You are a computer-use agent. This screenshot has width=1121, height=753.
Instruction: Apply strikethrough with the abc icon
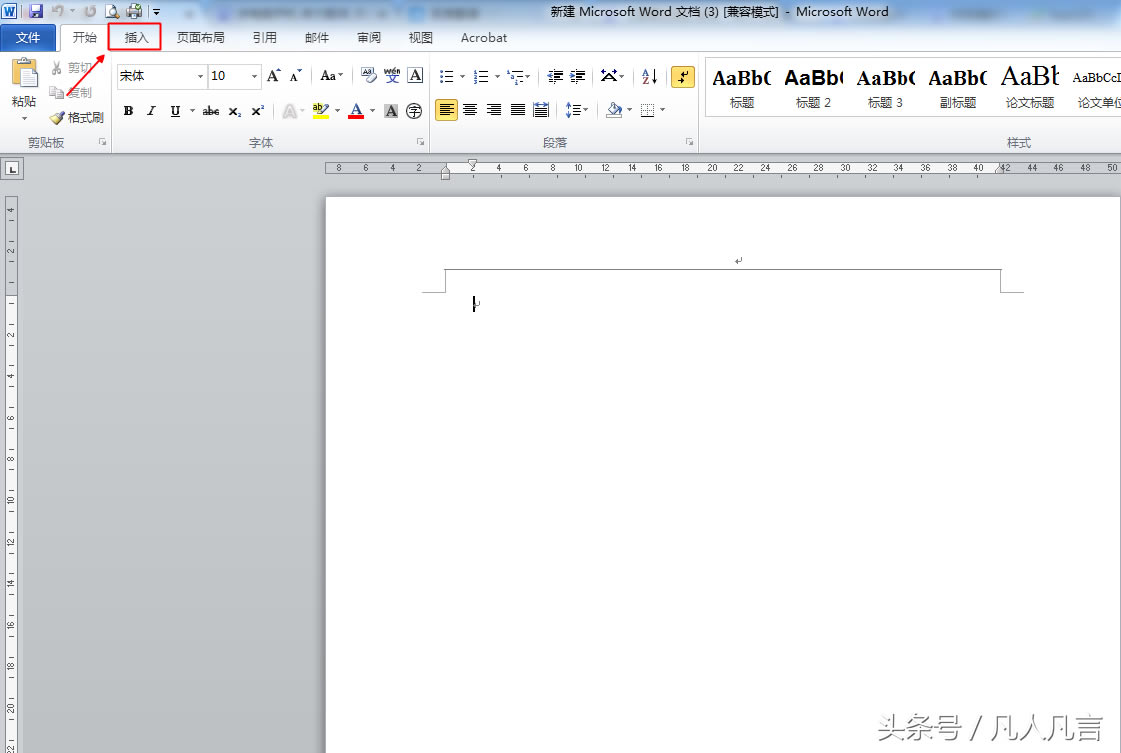coord(211,111)
